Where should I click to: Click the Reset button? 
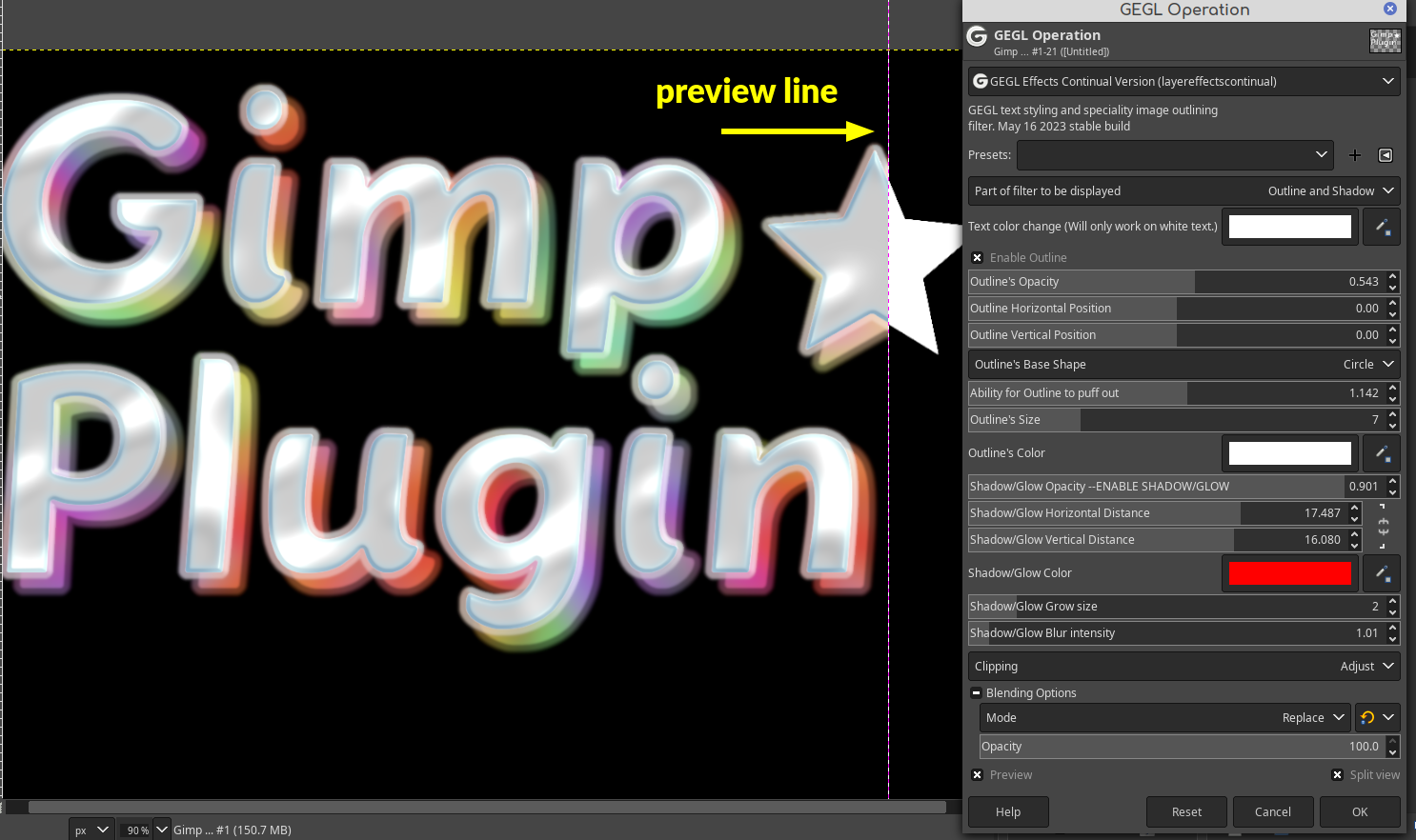click(x=1186, y=812)
